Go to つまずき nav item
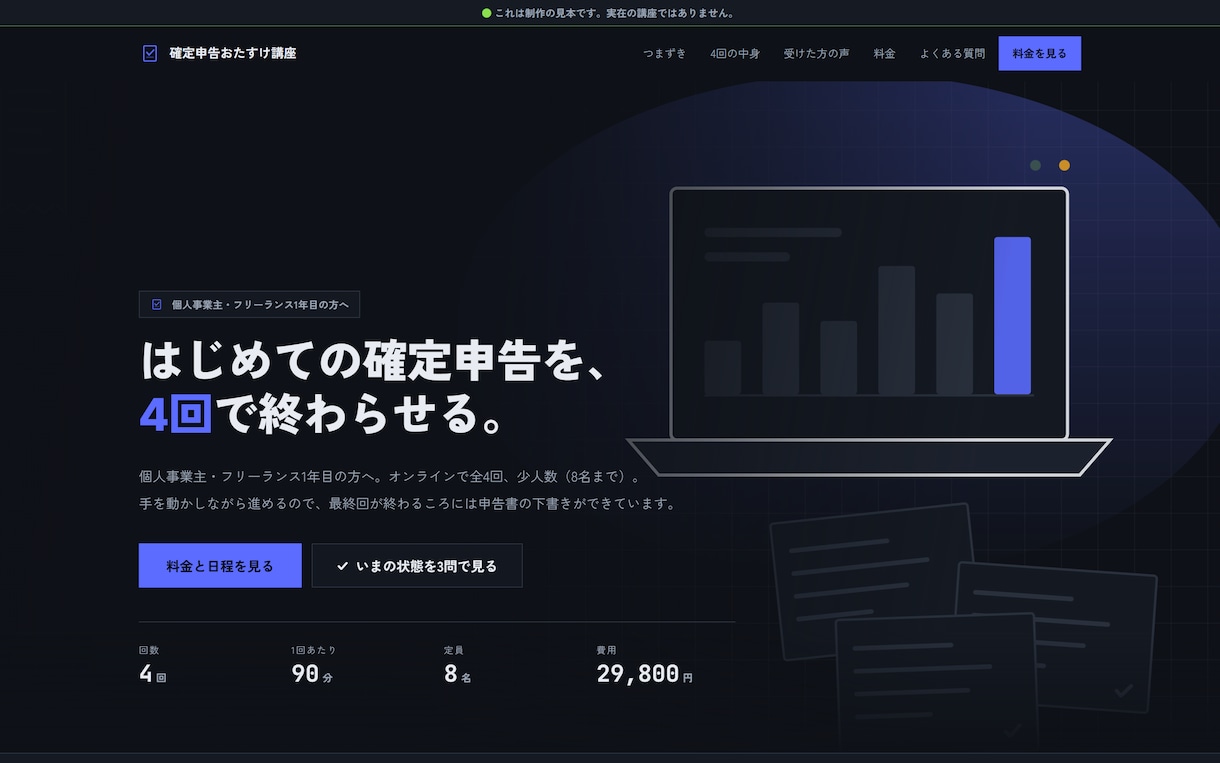 click(665, 53)
